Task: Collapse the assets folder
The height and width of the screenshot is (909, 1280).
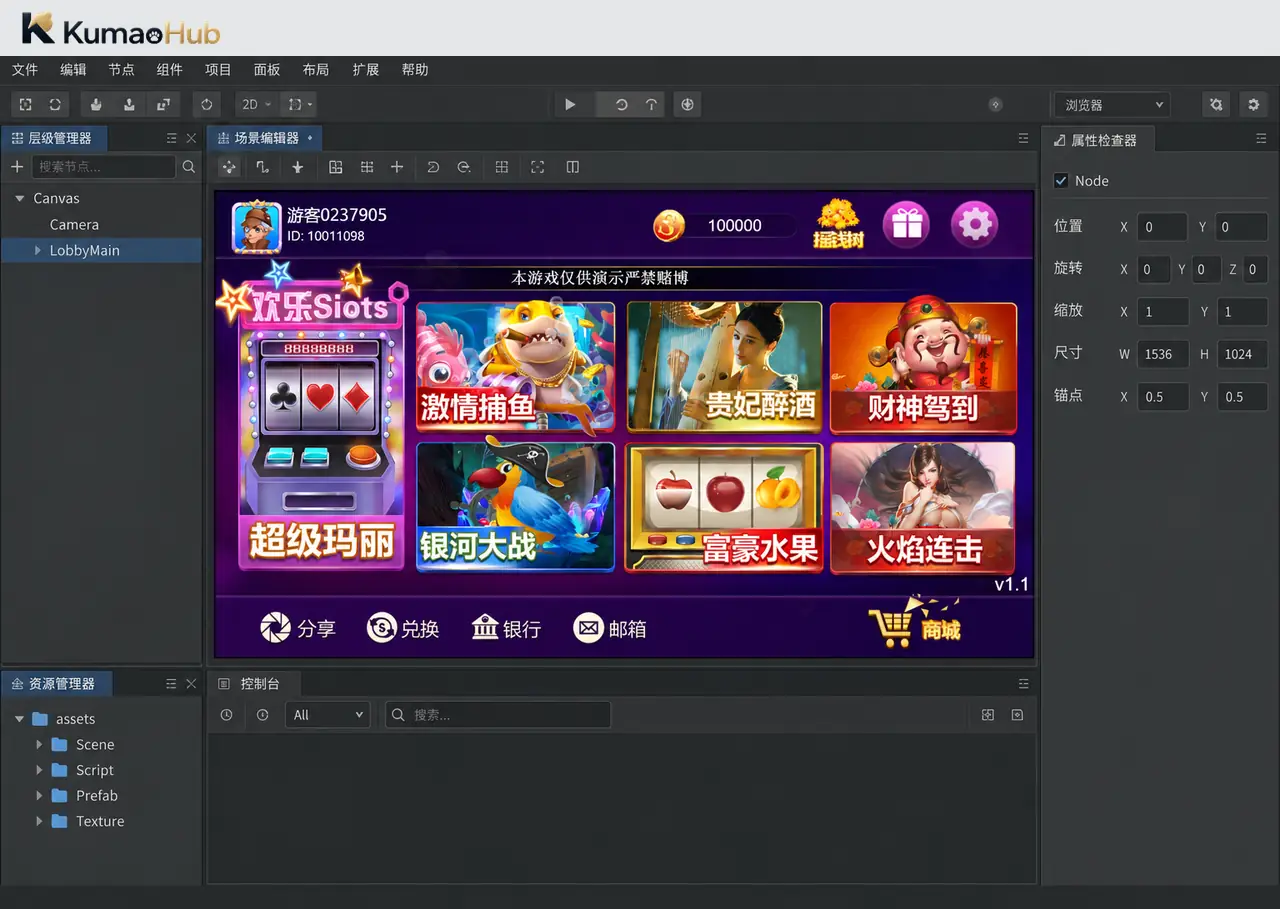Action: point(19,719)
